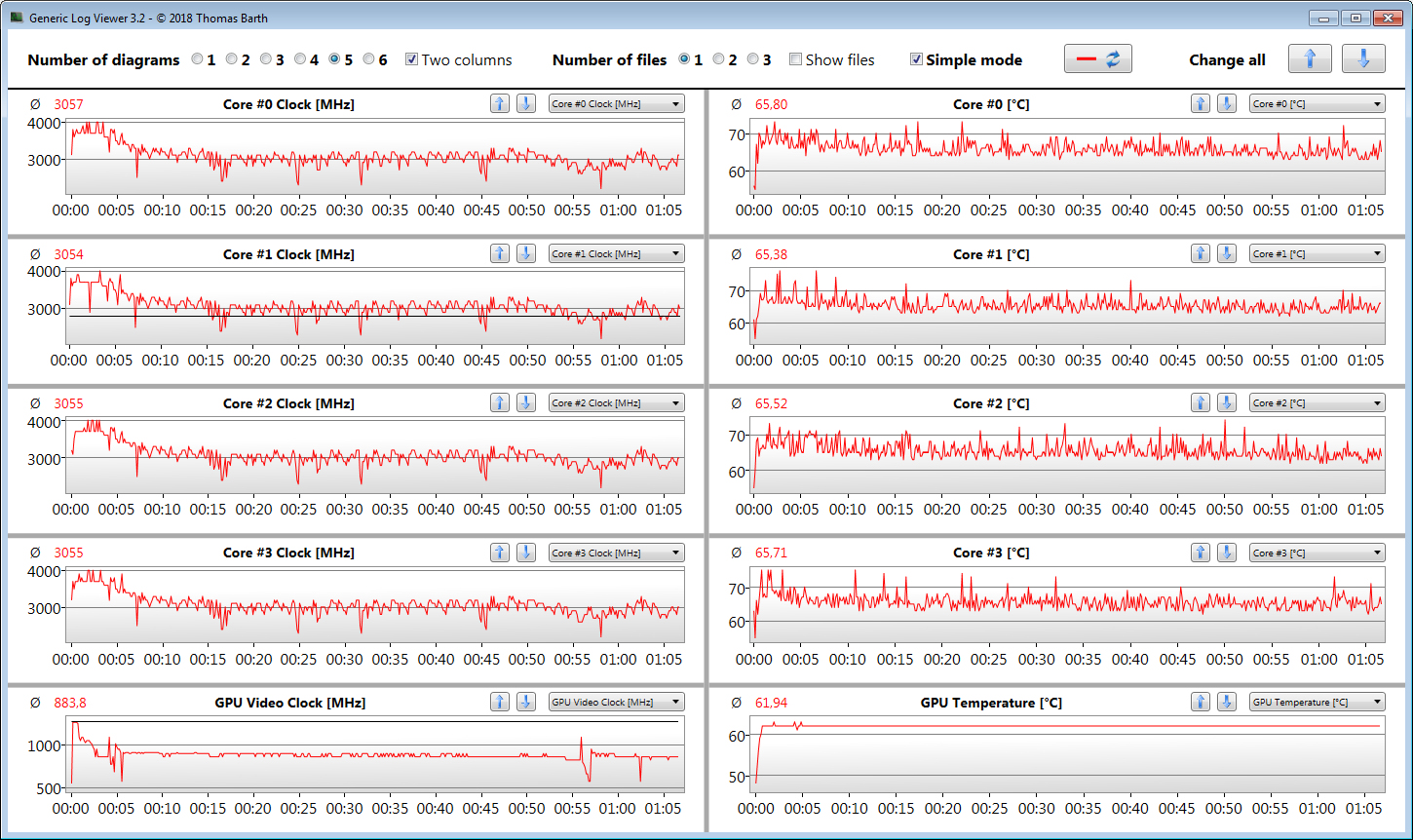Disable the Simple mode checkbox
1413x840 pixels.
coord(916,59)
